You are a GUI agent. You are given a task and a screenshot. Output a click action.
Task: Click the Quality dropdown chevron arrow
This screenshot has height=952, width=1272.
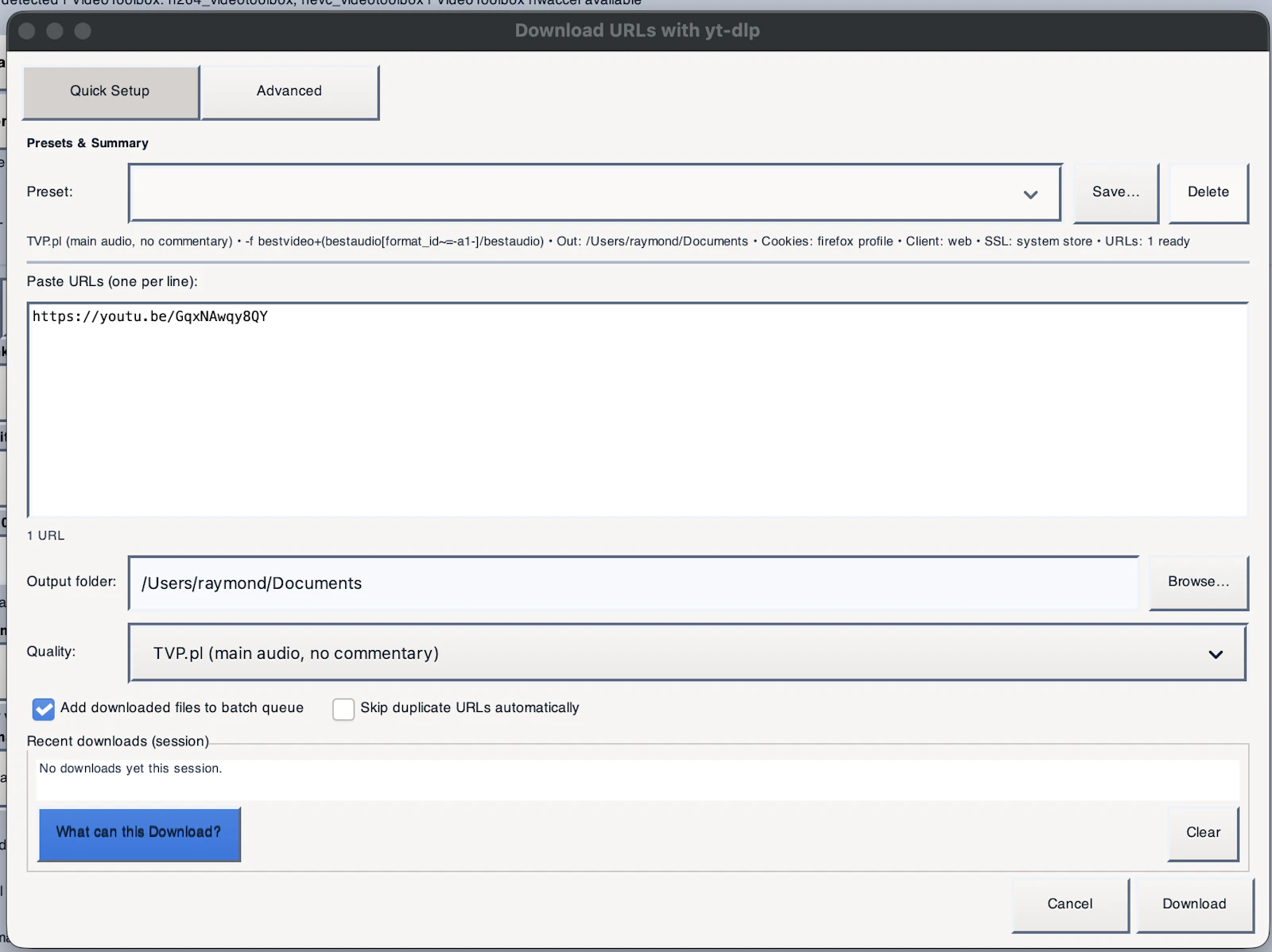(x=1216, y=655)
